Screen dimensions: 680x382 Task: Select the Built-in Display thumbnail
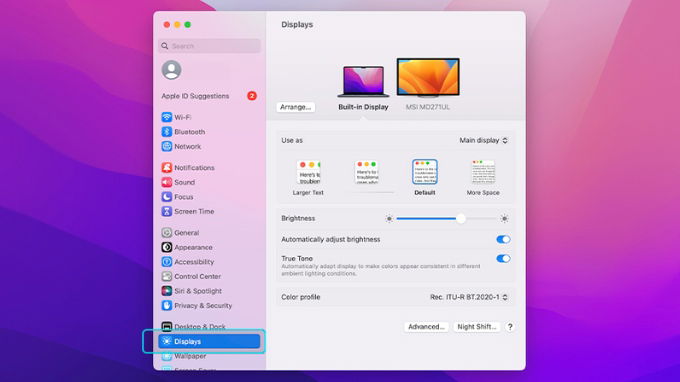pos(363,82)
